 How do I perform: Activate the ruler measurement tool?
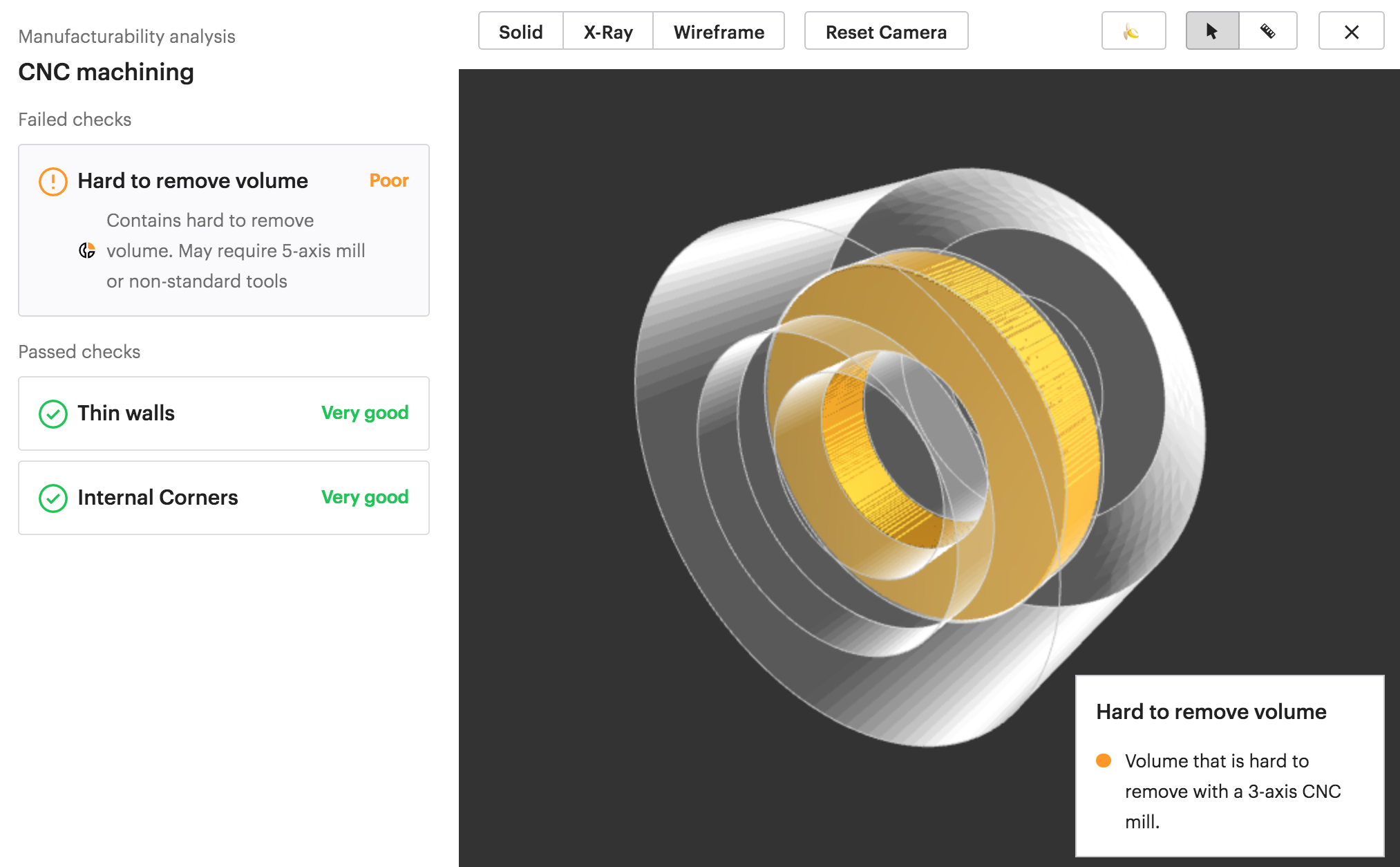point(1267,31)
